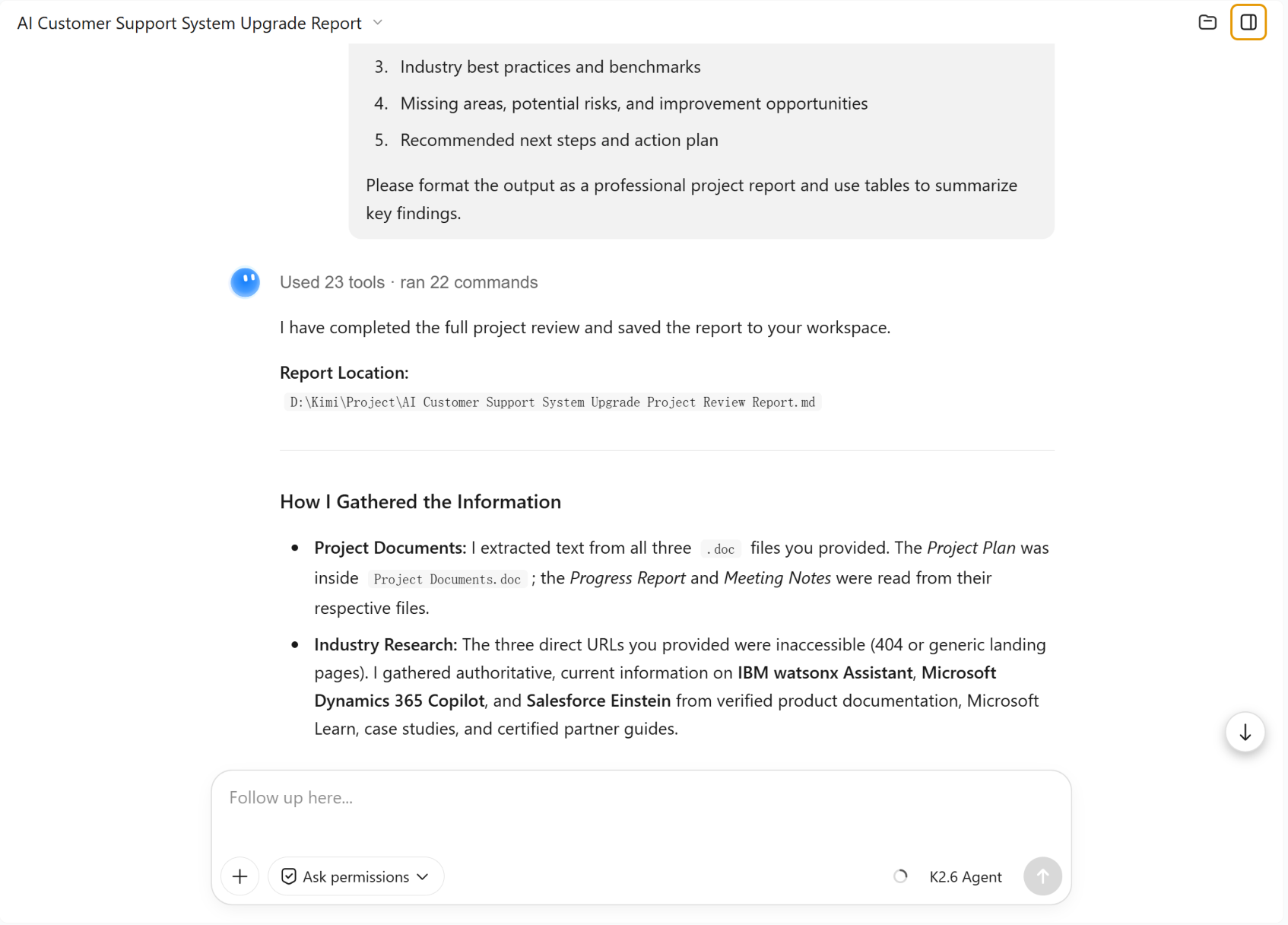1288x925 pixels.
Task: Click the blue Kimi avatar icon
Action: pos(246,282)
